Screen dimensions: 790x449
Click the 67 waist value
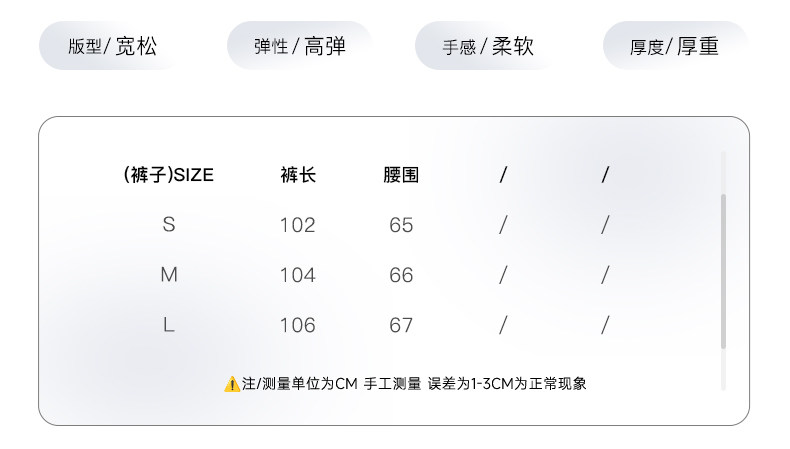pos(401,325)
